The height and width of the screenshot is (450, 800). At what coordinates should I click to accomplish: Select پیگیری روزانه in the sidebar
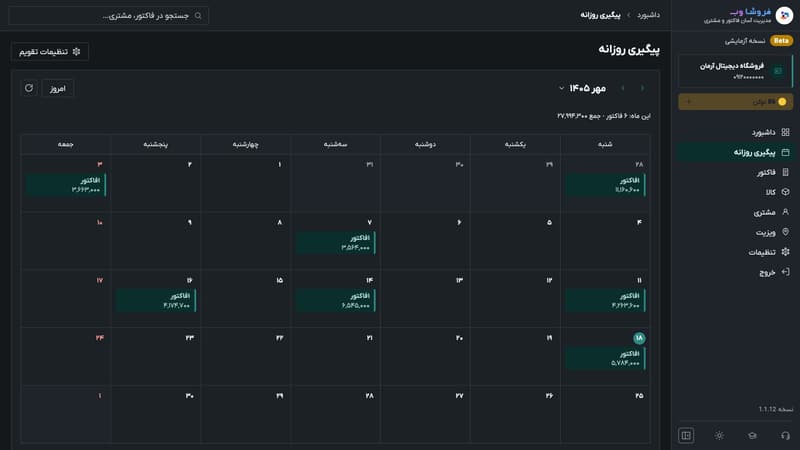click(x=735, y=152)
